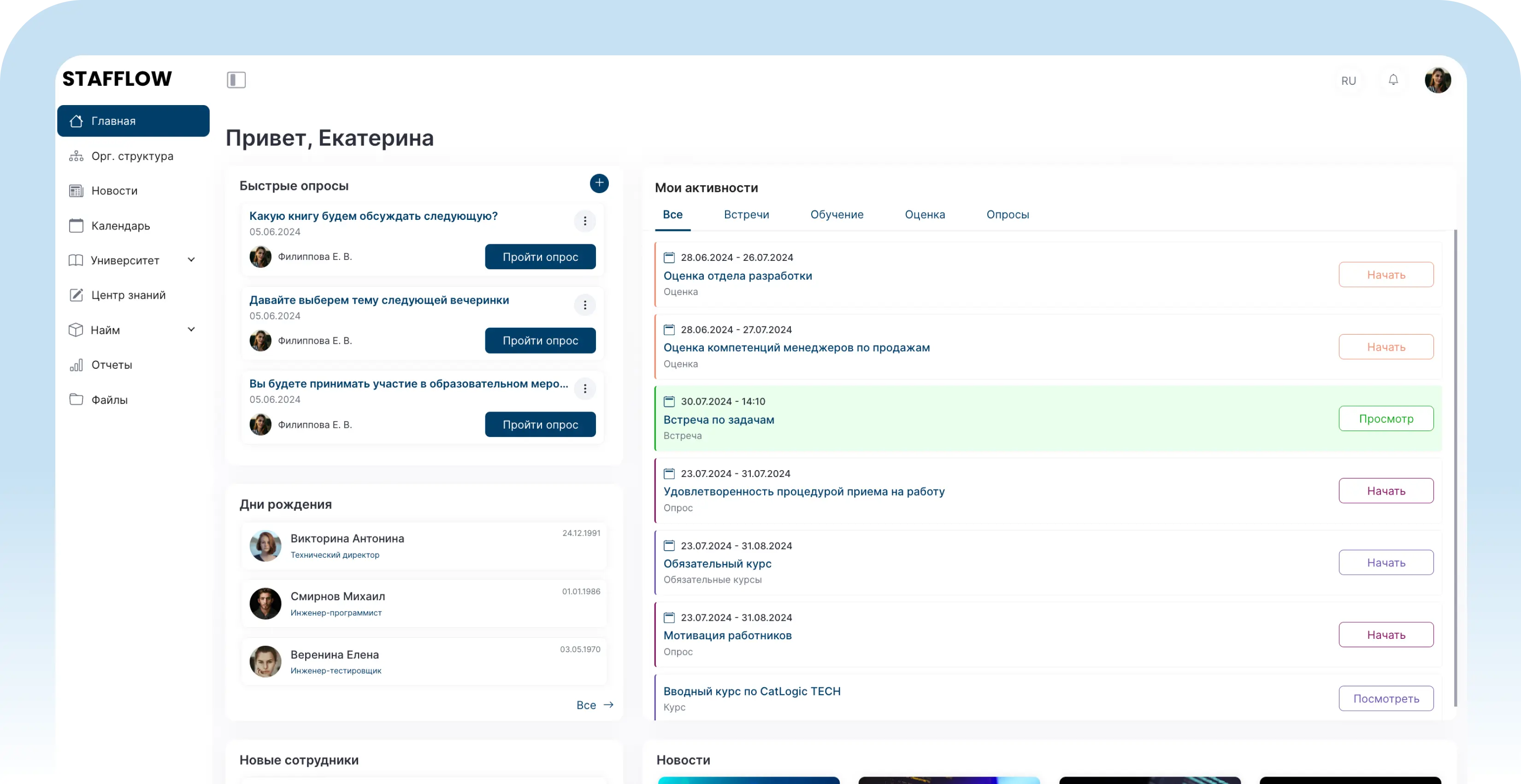Click the Отчеты bar chart icon
This screenshot has height=784, width=1521.
pyautogui.click(x=76, y=365)
